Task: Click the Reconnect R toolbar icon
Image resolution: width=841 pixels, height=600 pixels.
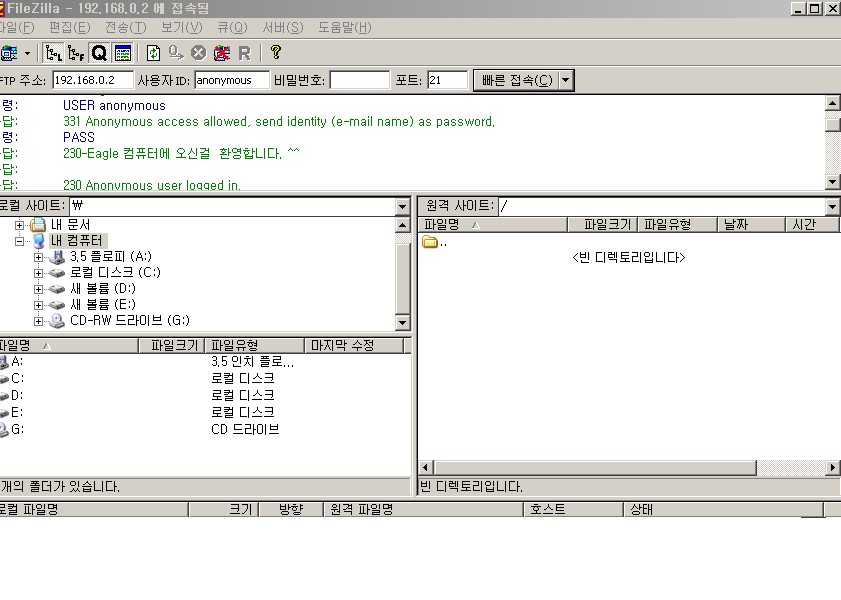Action: [x=245, y=53]
